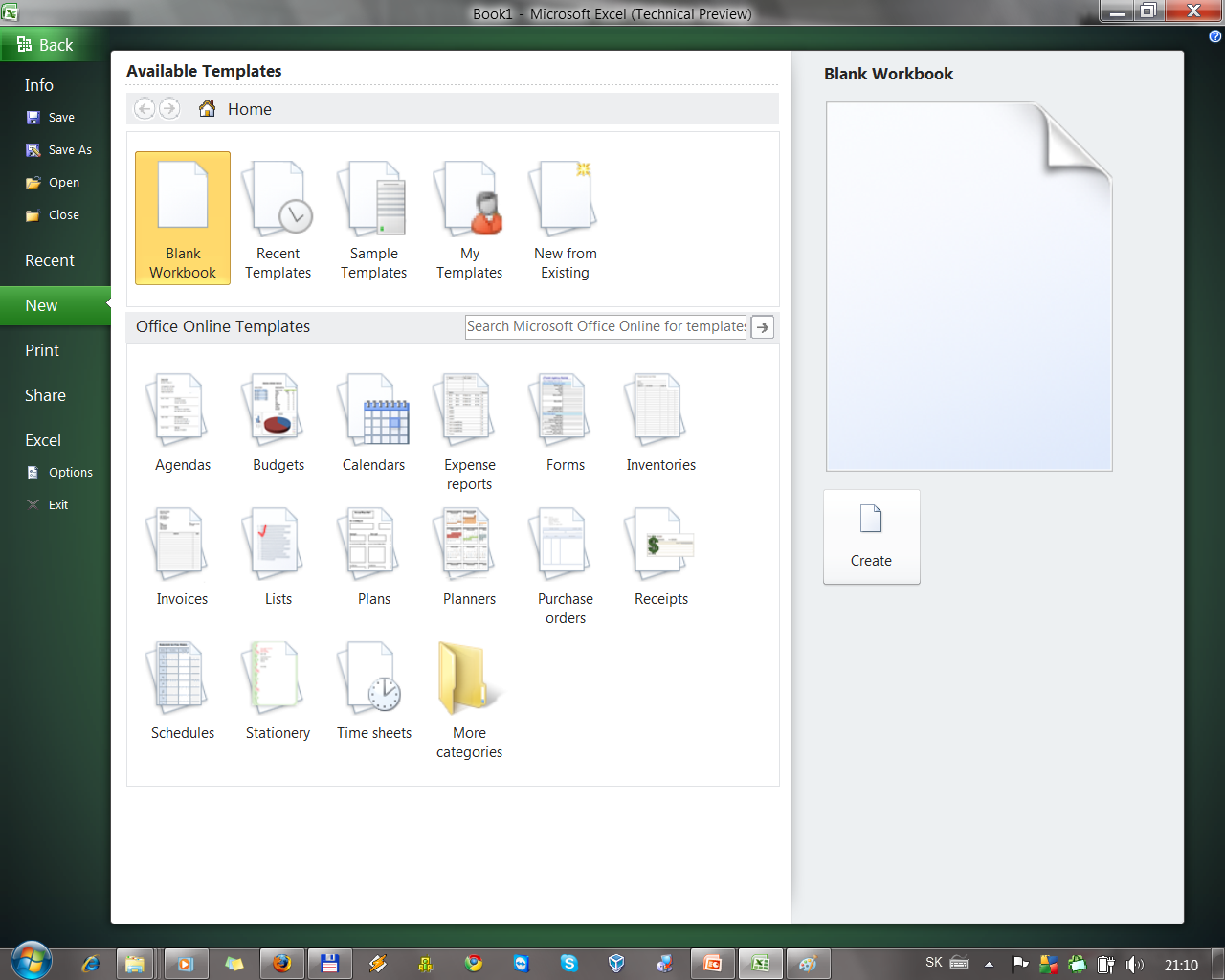
Task: Choose New from Existing
Action: tap(566, 218)
